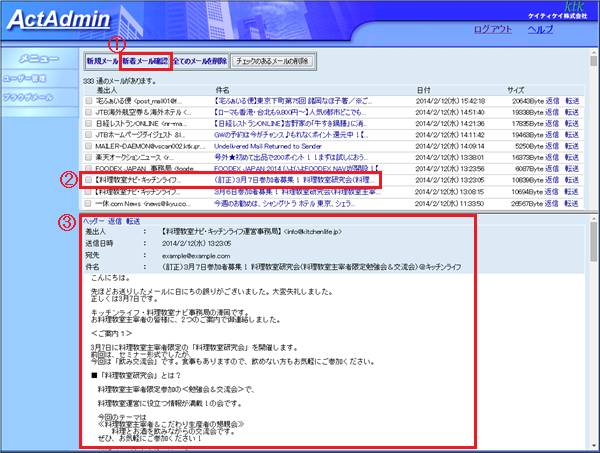Tick the MAILER-DAEMON mail checkbox
The height and width of the screenshot is (453, 600).
(x=89, y=146)
